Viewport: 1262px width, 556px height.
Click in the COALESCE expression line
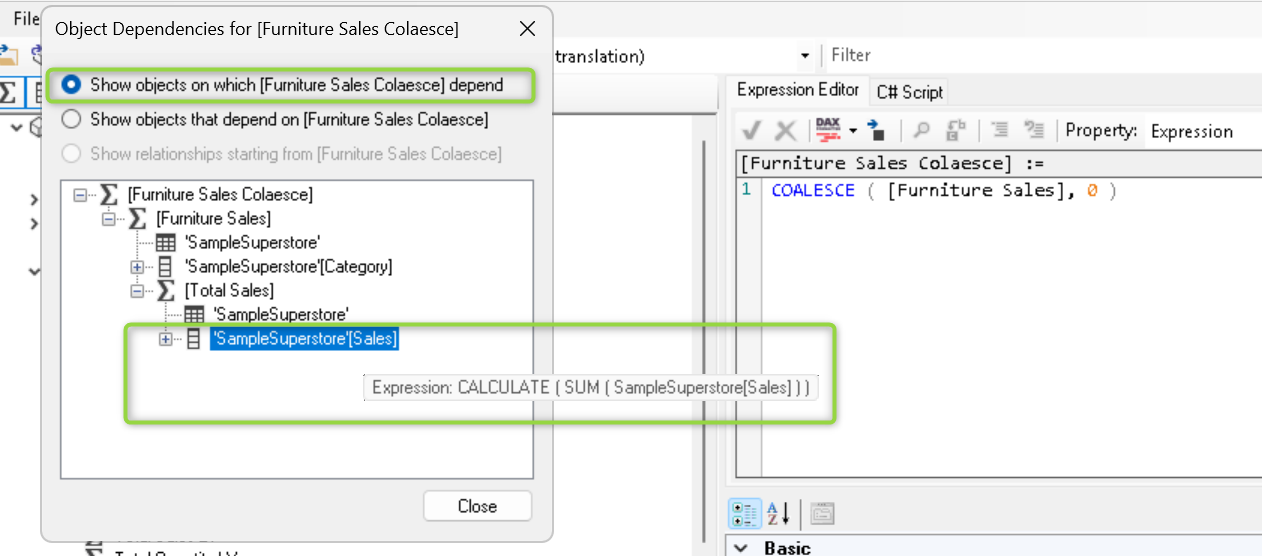[943, 191]
